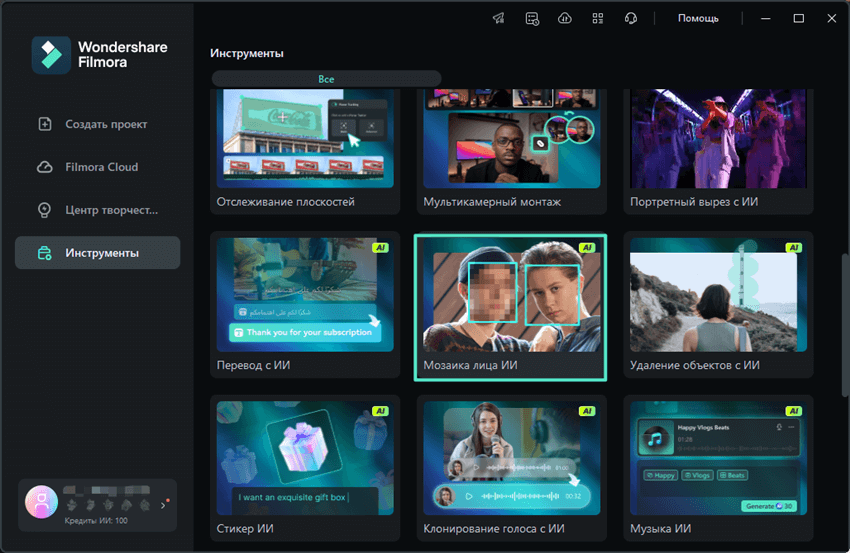Maximize the Filmora window
The width and height of the screenshot is (850, 553).
(x=799, y=18)
